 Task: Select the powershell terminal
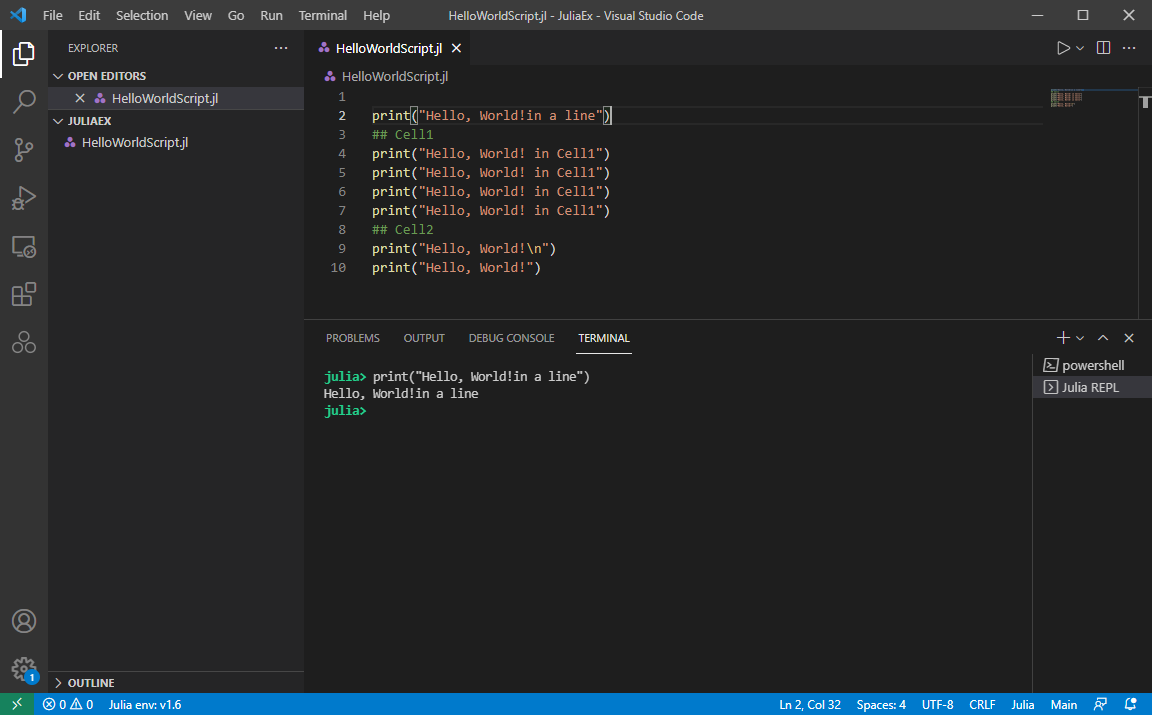pos(1092,365)
